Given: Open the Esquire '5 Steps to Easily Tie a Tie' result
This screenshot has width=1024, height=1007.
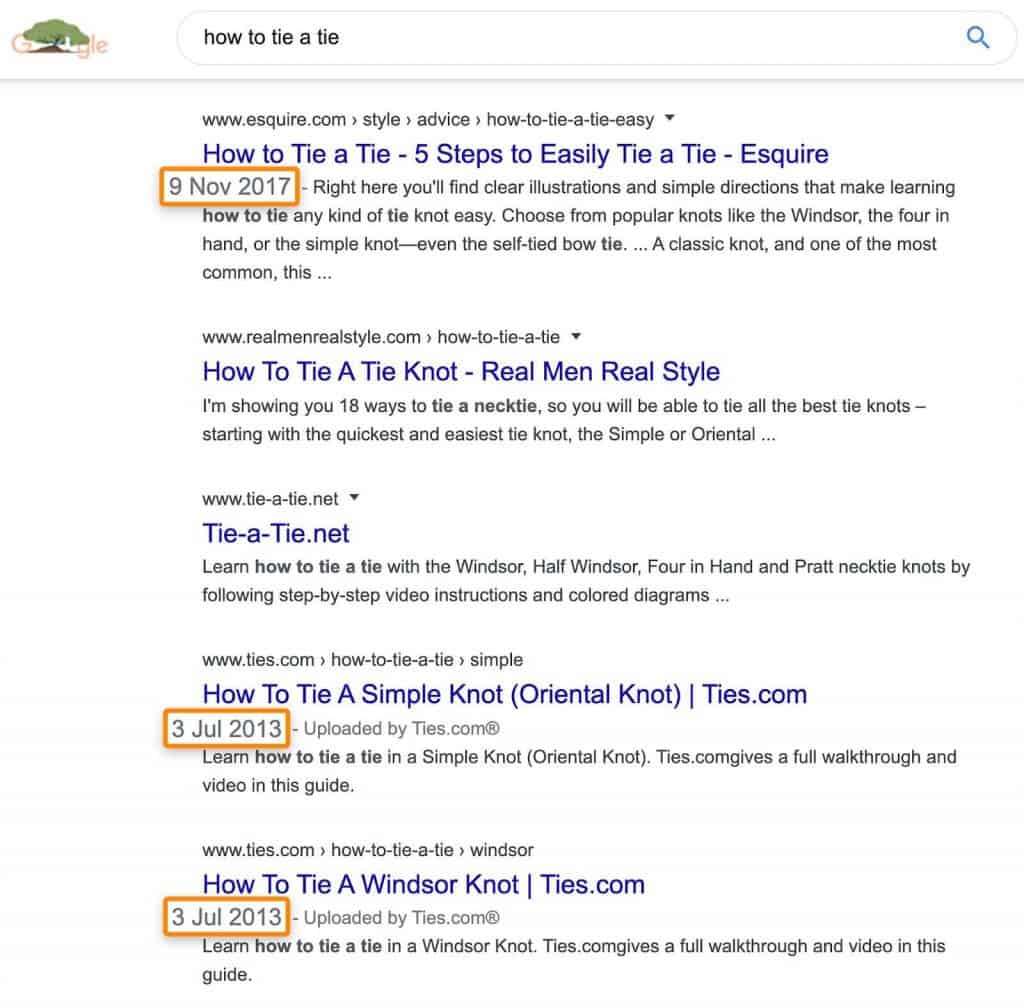Looking at the screenshot, I should click(x=515, y=154).
